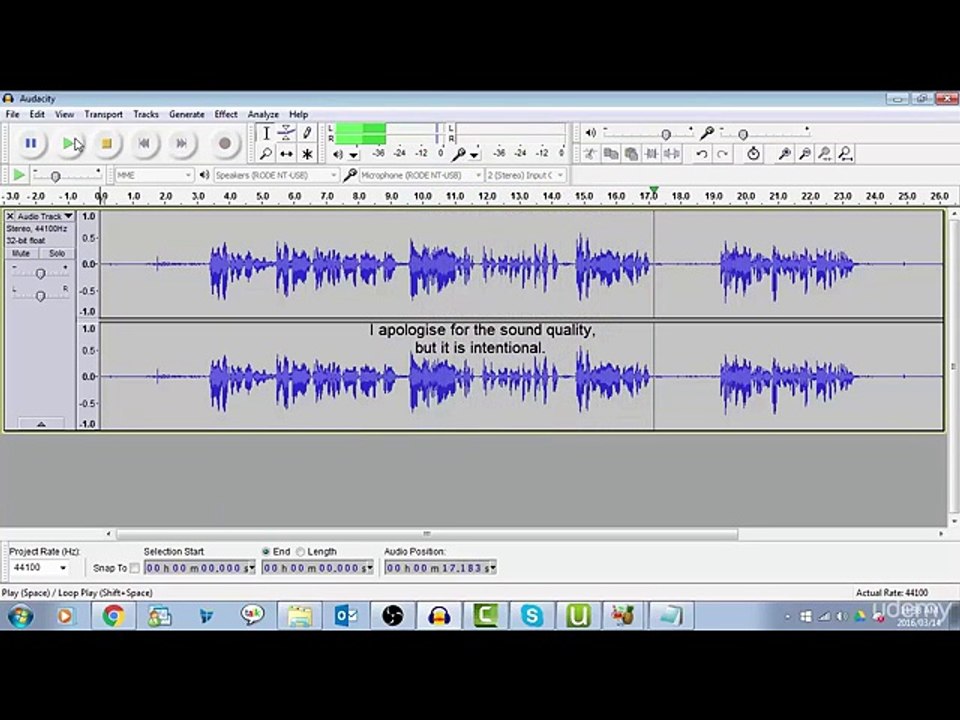Select the Selection (I-beam) tool

(x=266, y=133)
